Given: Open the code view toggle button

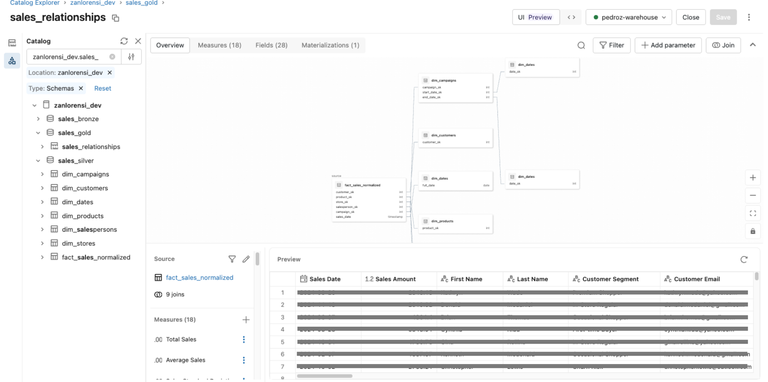Looking at the screenshot, I should 571,17.
